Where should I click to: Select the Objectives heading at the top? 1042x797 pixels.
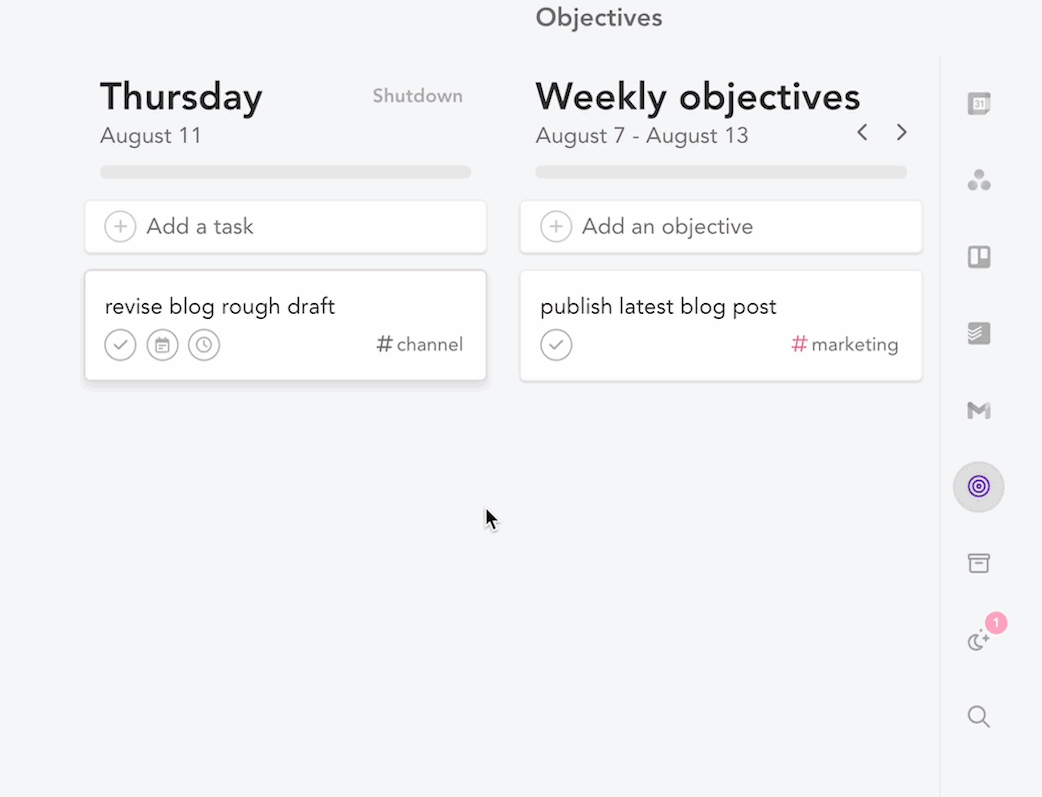point(599,17)
